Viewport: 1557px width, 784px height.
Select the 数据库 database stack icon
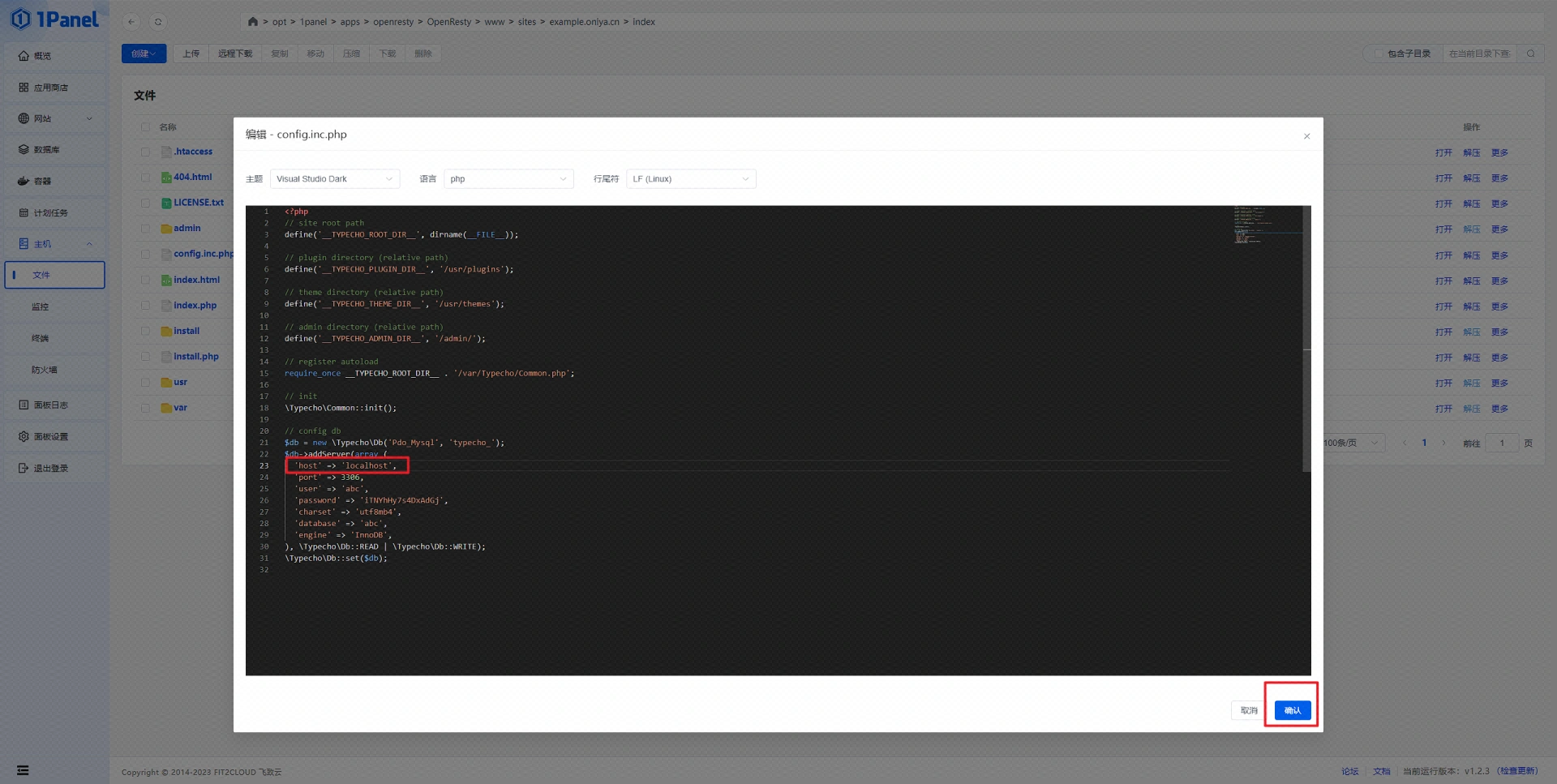tap(24, 150)
